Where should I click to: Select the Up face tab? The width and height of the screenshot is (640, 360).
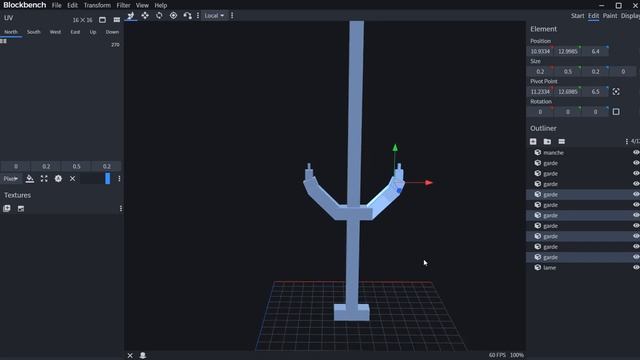(93, 32)
